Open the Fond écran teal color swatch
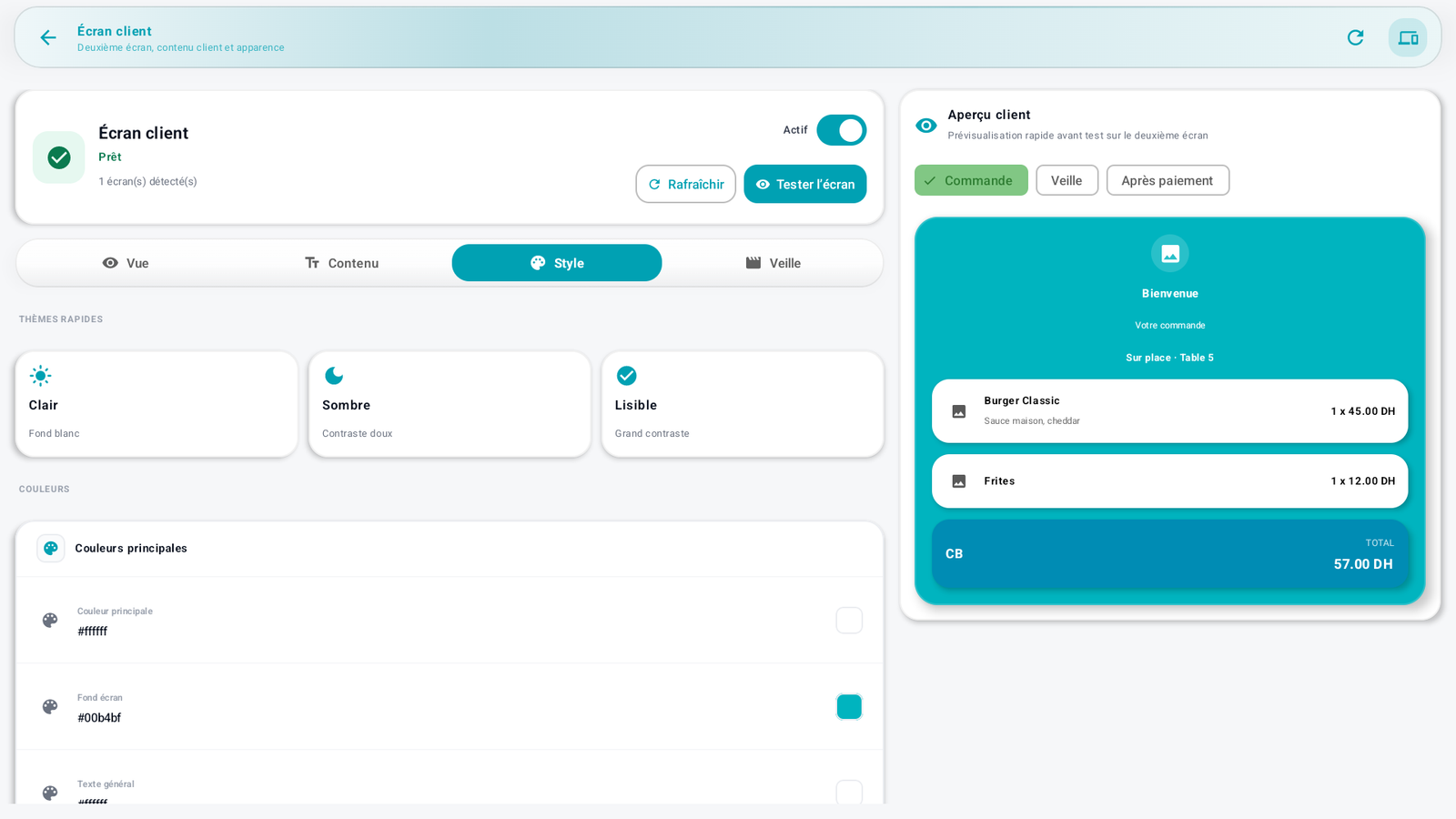1456x819 pixels. pos(849,707)
